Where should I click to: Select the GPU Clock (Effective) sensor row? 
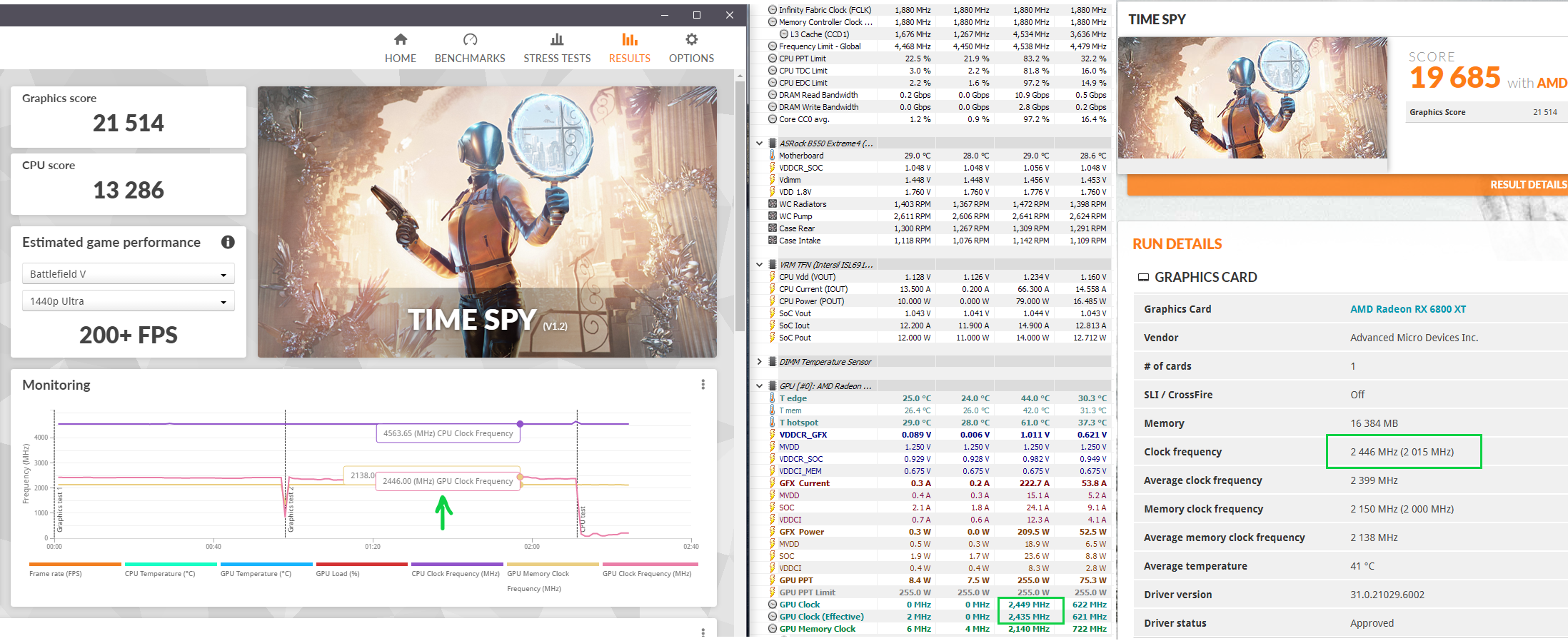(938, 617)
